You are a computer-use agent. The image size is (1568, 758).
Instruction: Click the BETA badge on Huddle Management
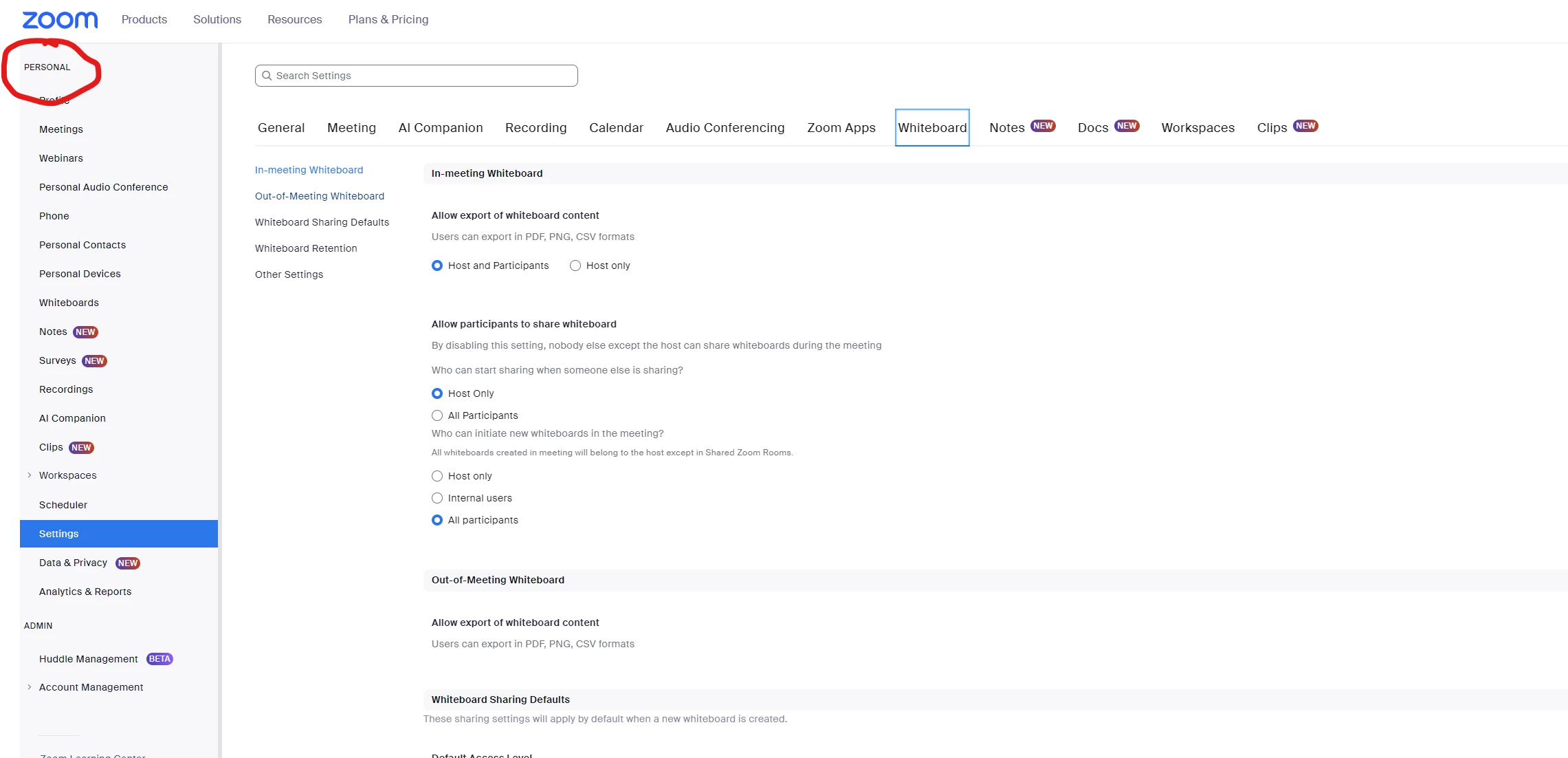click(x=159, y=659)
